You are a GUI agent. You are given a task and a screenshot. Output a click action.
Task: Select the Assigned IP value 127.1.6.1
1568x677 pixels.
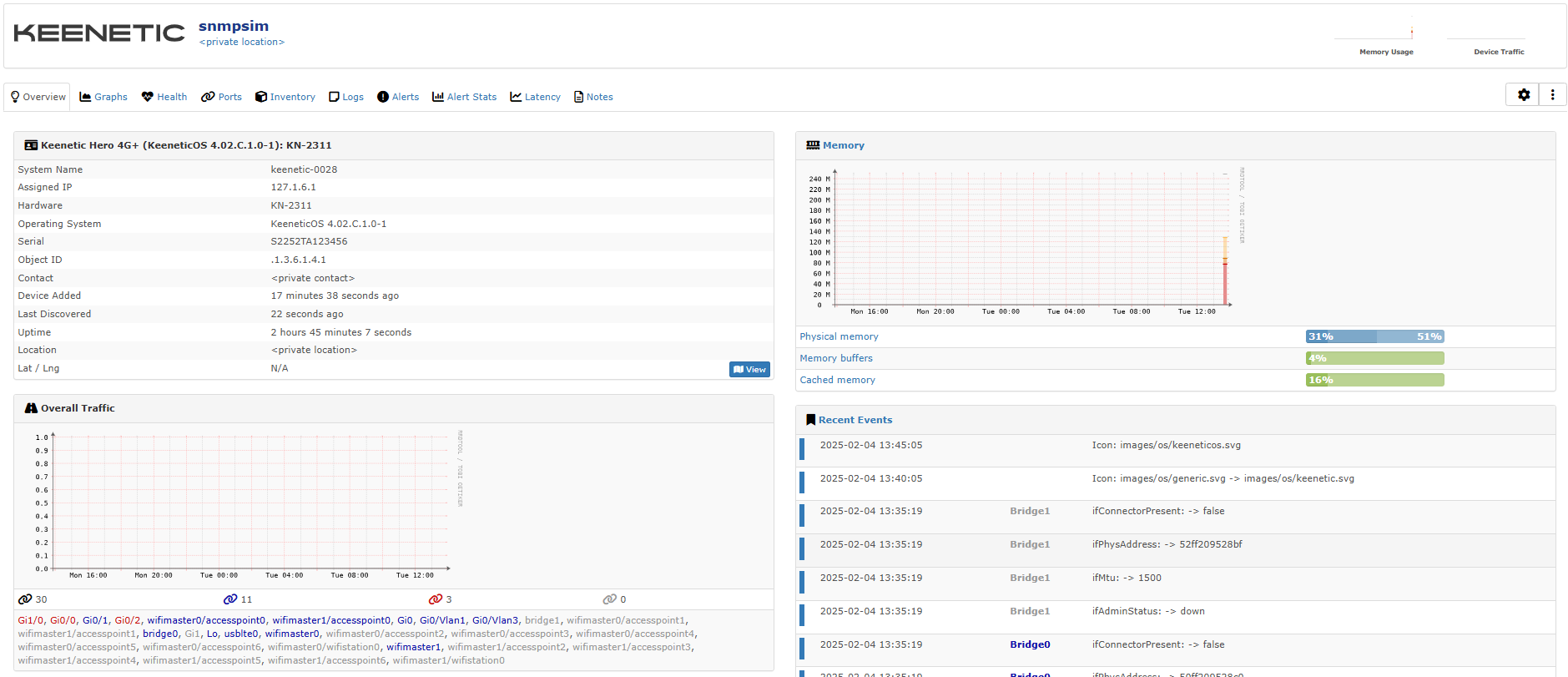point(293,187)
